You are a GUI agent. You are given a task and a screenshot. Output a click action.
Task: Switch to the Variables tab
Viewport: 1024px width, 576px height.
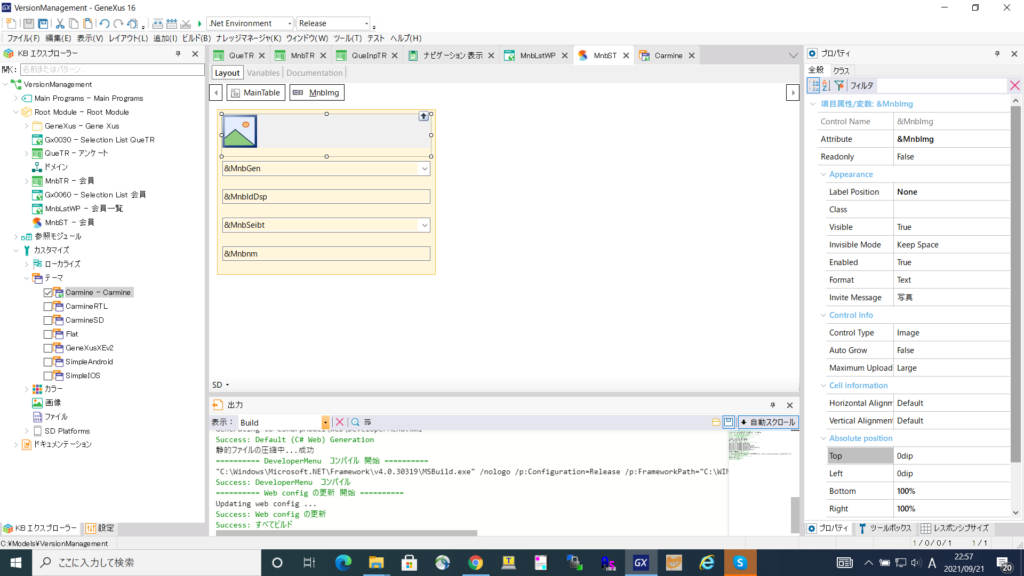[263, 73]
